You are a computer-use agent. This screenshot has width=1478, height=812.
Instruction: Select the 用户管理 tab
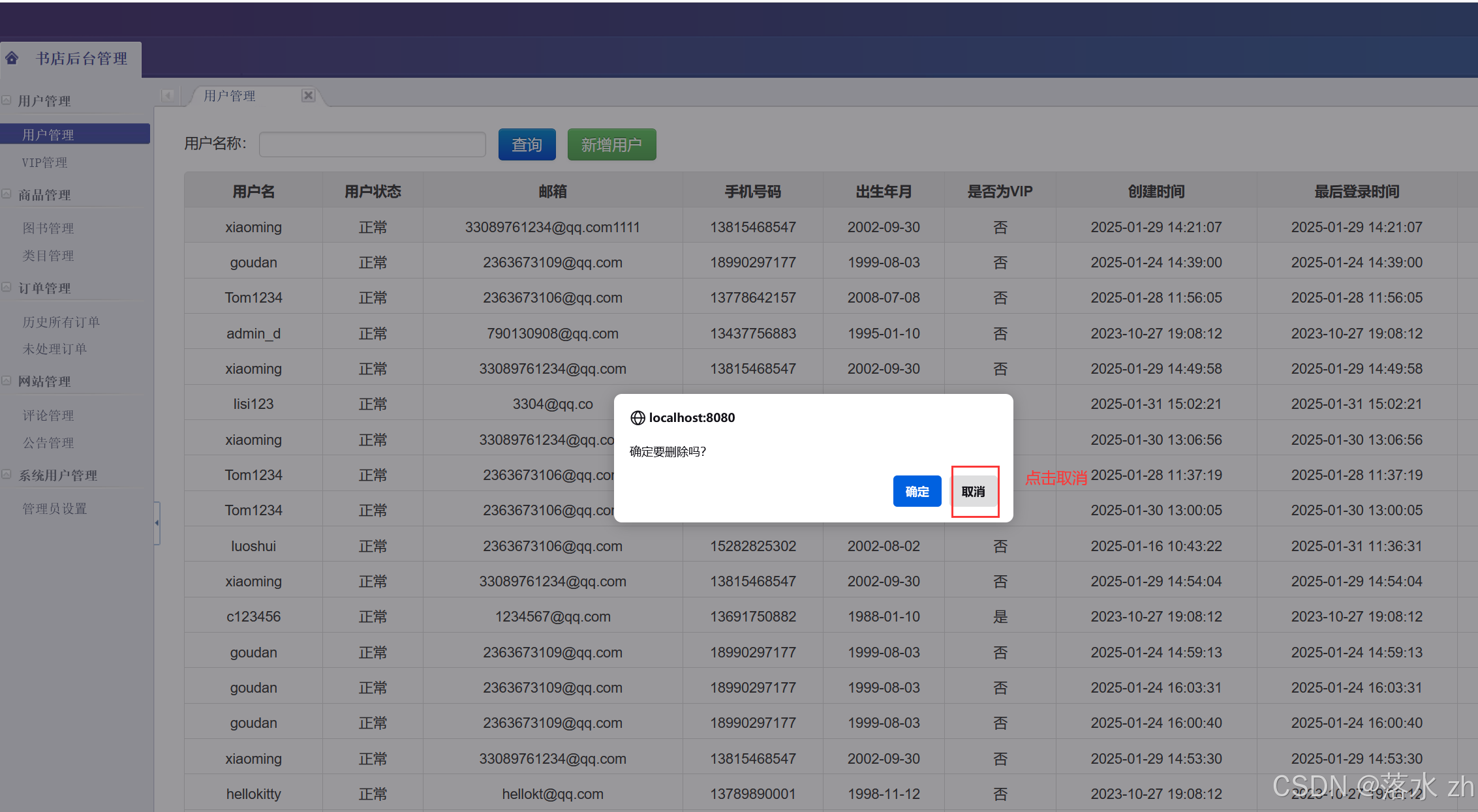pos(230,96)
